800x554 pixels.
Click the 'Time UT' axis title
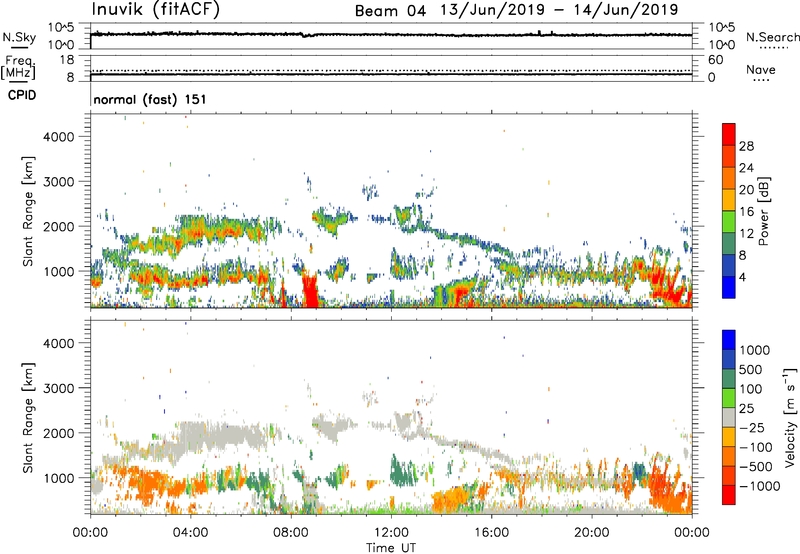tap(391, 547)
